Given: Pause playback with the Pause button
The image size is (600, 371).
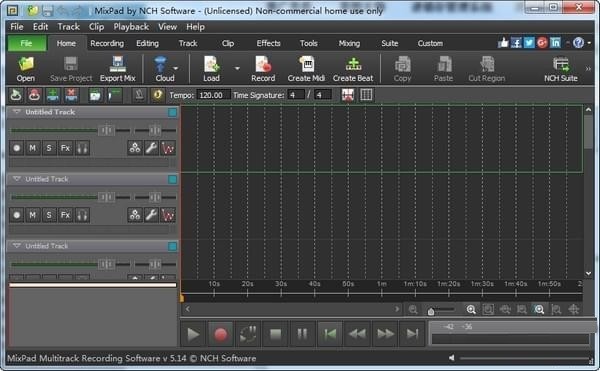Looking at the screenshot, I should (x=302, y=334).
